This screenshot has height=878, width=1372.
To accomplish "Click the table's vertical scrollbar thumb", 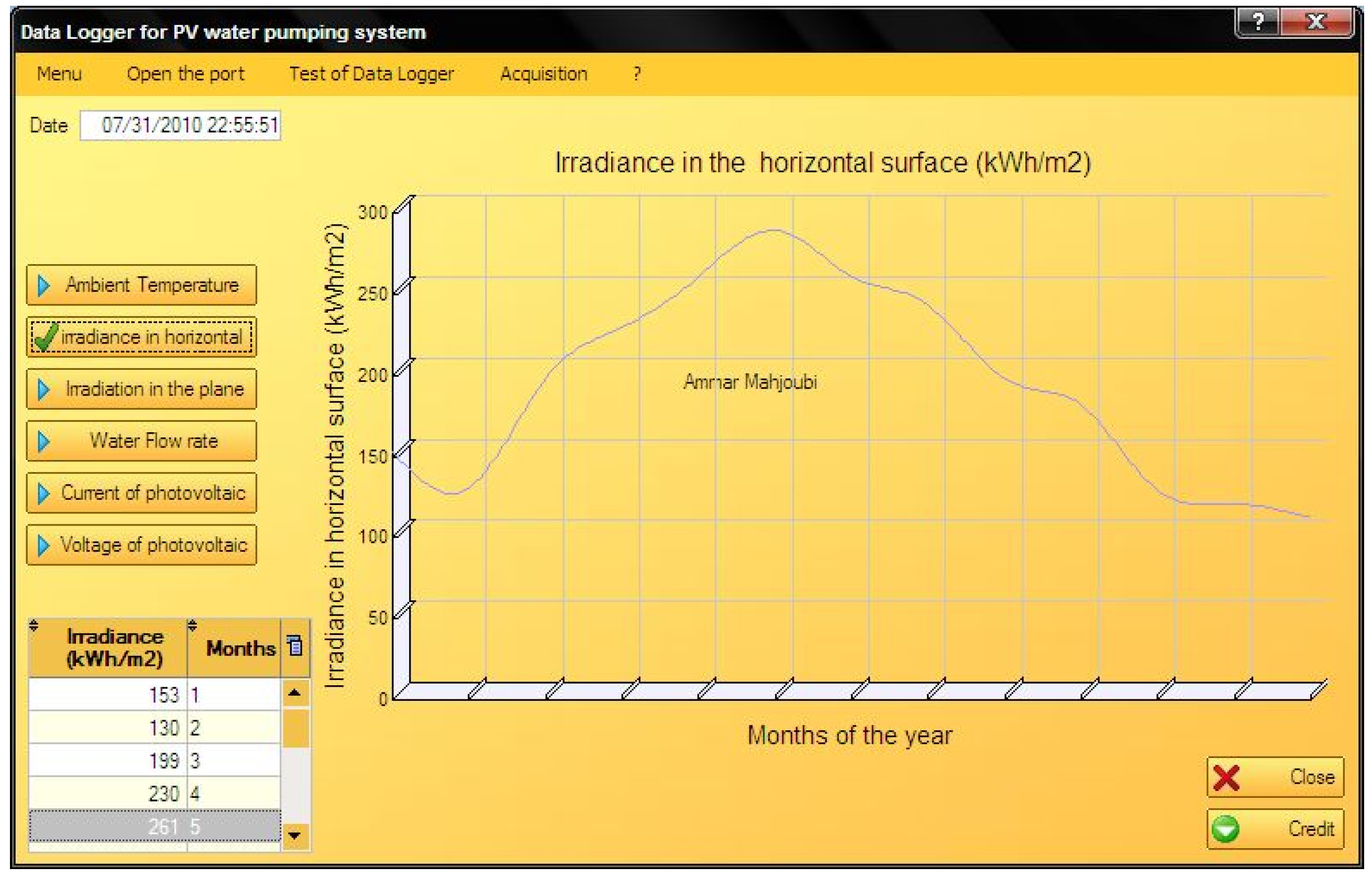I will (295, 728).
